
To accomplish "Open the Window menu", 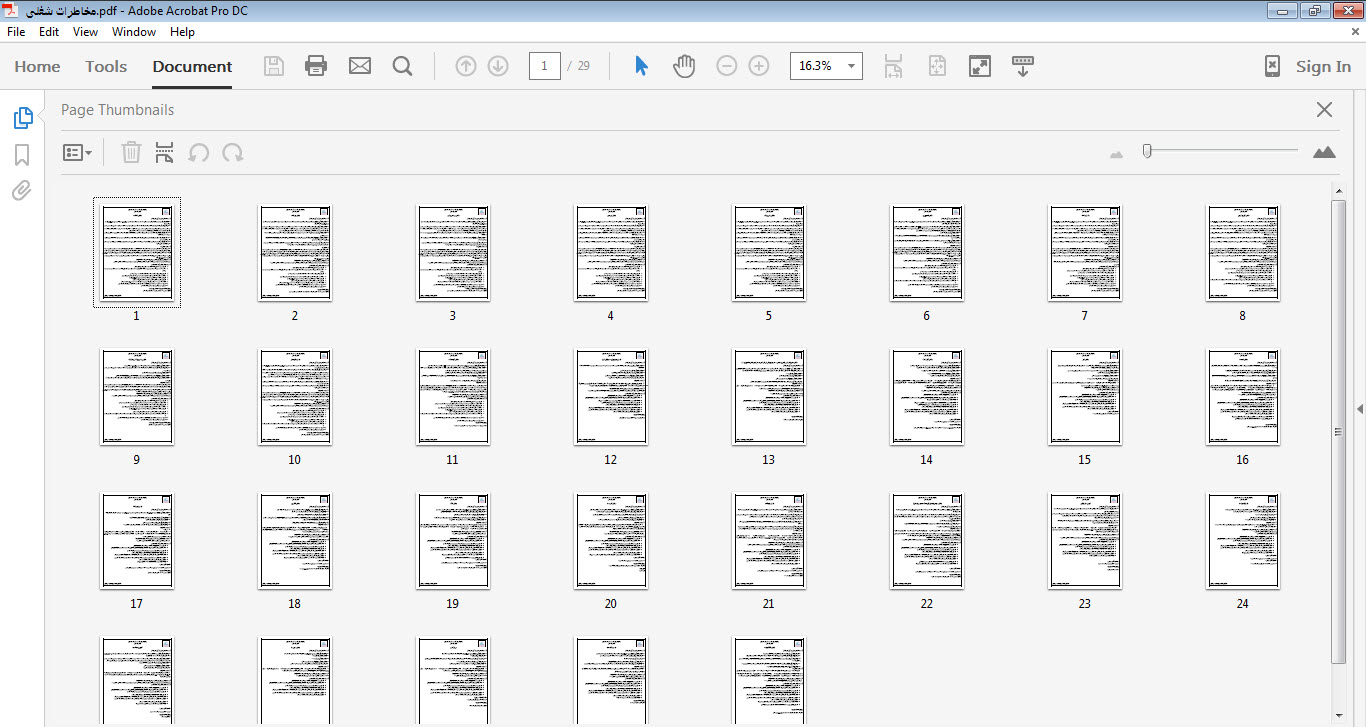I will [134, 32].
